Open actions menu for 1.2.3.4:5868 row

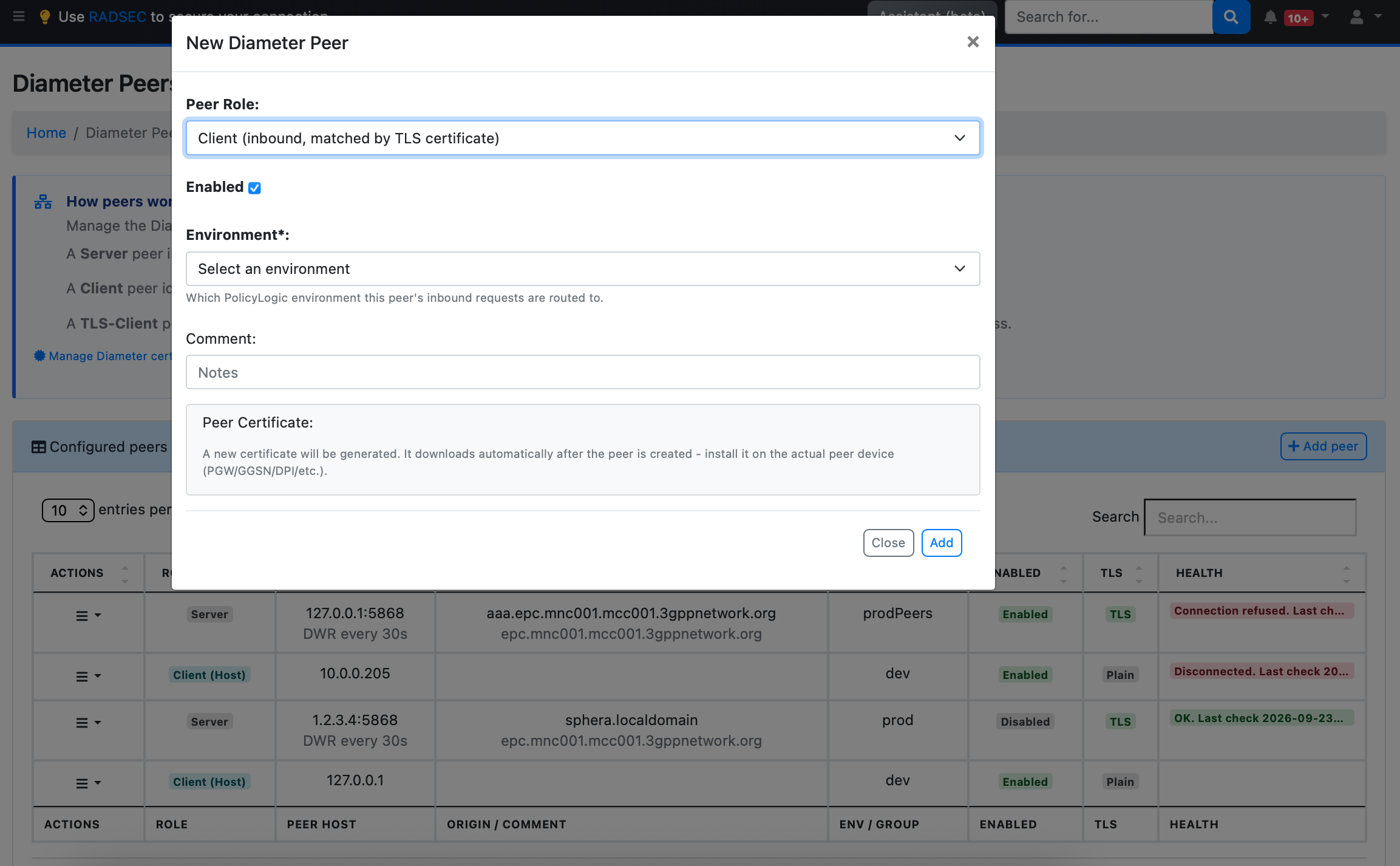pyautogui.click(x=88, y=723)
